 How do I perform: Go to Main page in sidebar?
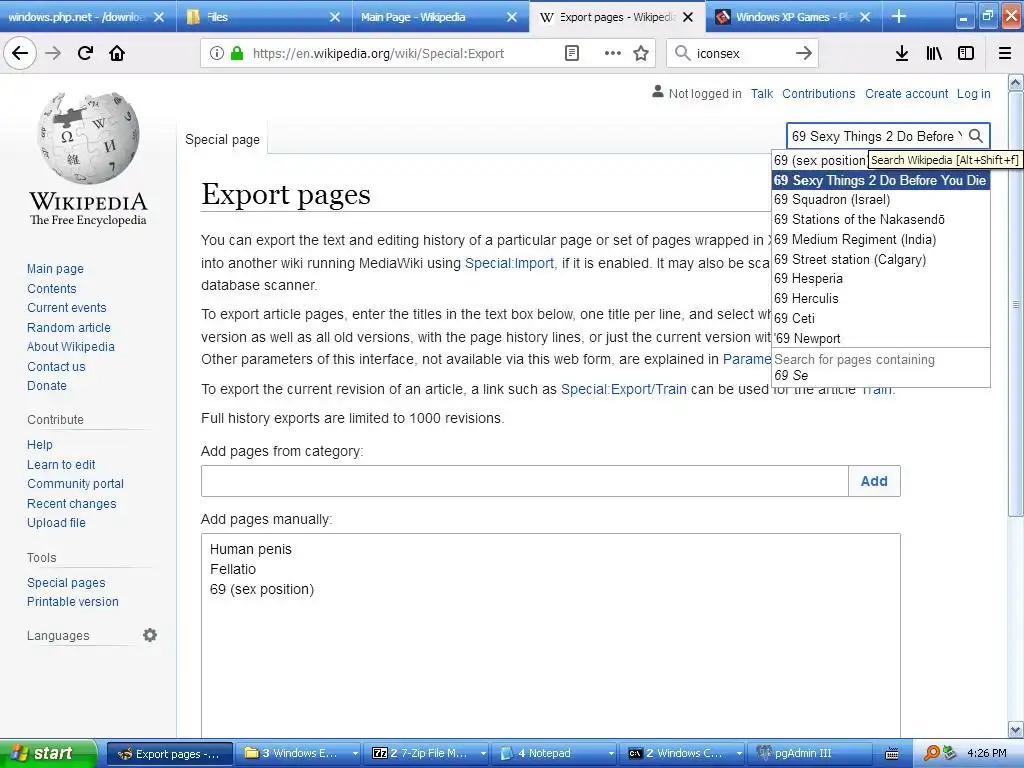coord(56,268)
